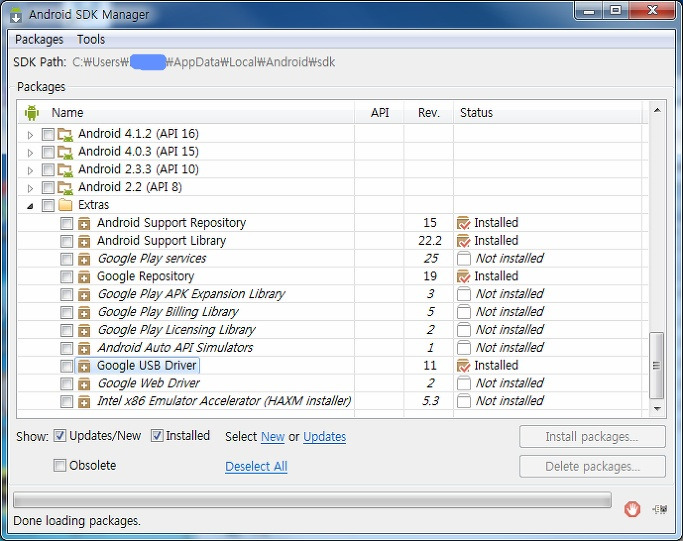Click the Updates selection link
Image resolution: width=683 pixels, height=541 pixels.
tap(325, 436)
